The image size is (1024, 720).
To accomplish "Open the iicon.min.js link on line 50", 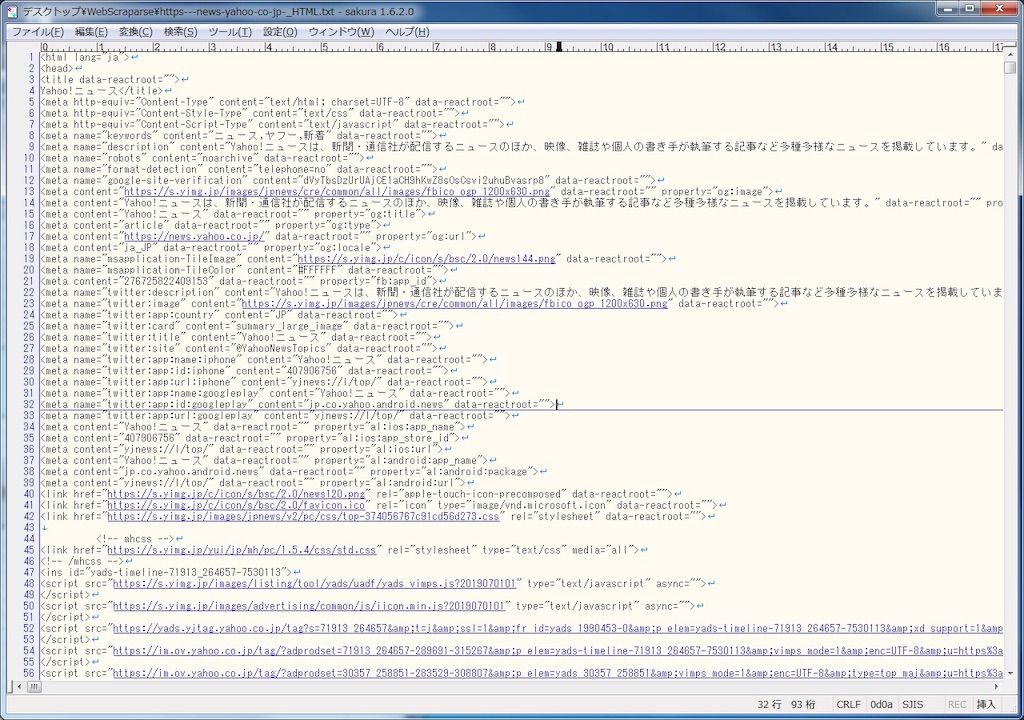I will click(x=309, y=606).
